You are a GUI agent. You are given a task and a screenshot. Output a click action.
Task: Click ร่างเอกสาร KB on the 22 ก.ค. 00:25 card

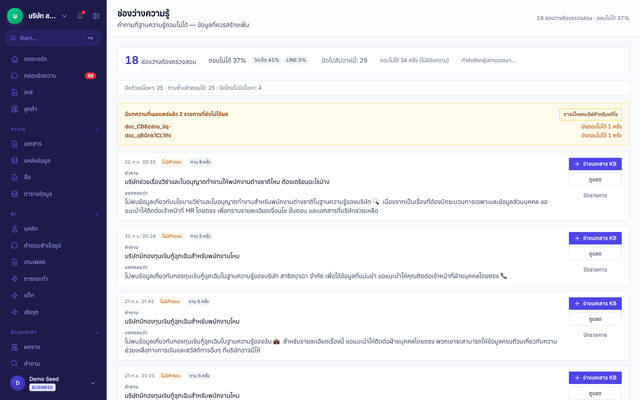[595, 164]
